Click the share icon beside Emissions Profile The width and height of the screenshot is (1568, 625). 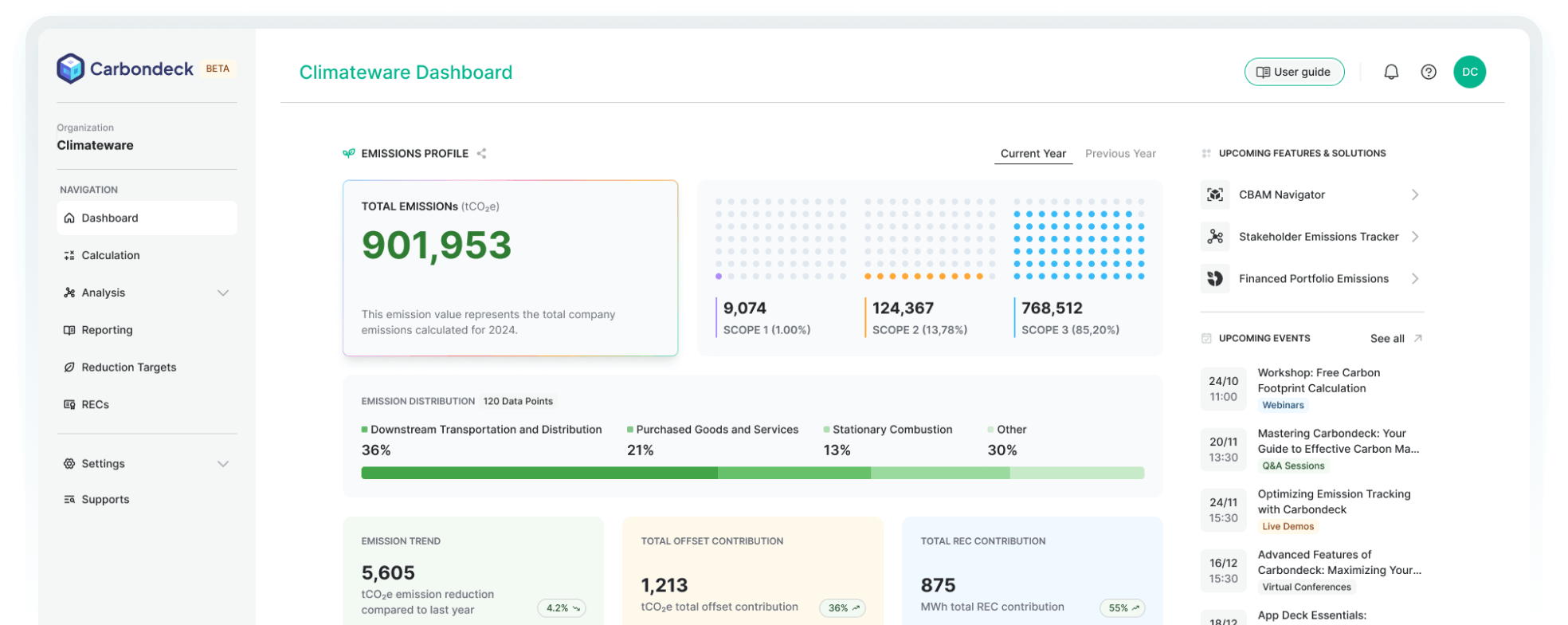pyautogui.click(x=481, y=153)
